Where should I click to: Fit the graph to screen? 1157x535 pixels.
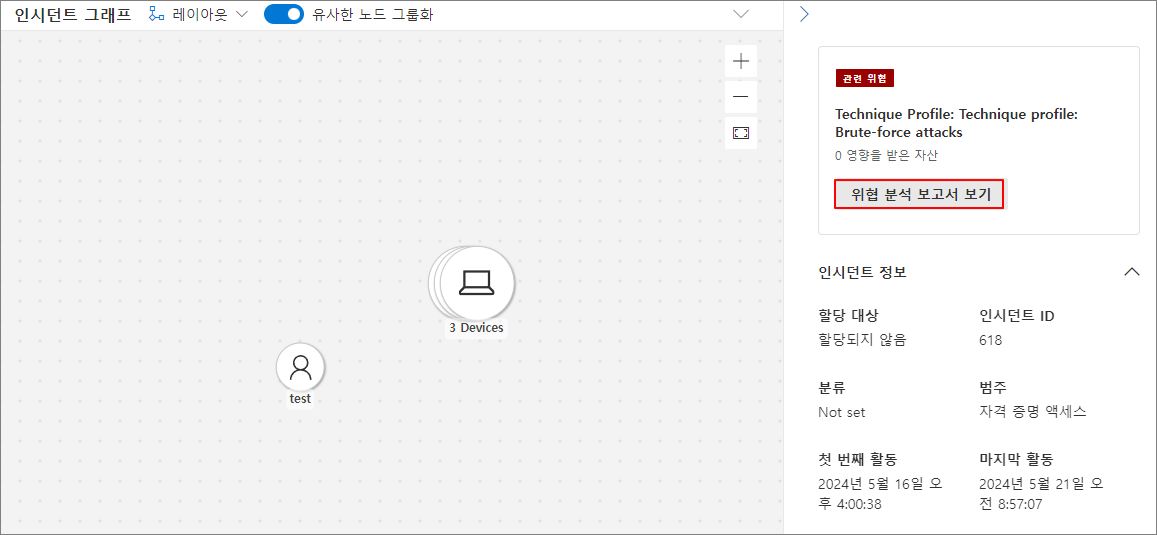(741, 133)
